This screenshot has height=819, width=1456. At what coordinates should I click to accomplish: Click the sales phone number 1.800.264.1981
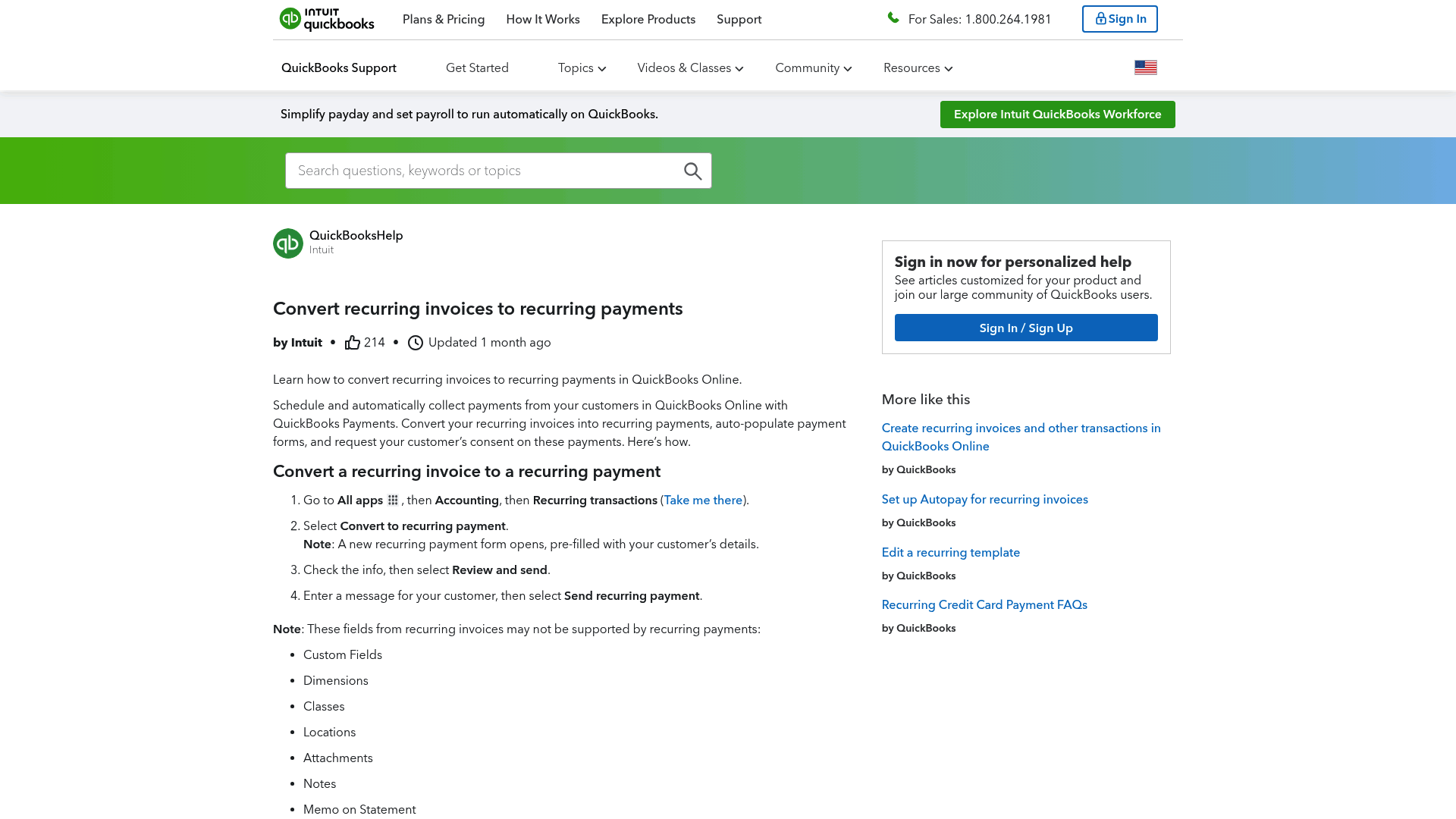pyautogui.click(x=1008, y=20)
